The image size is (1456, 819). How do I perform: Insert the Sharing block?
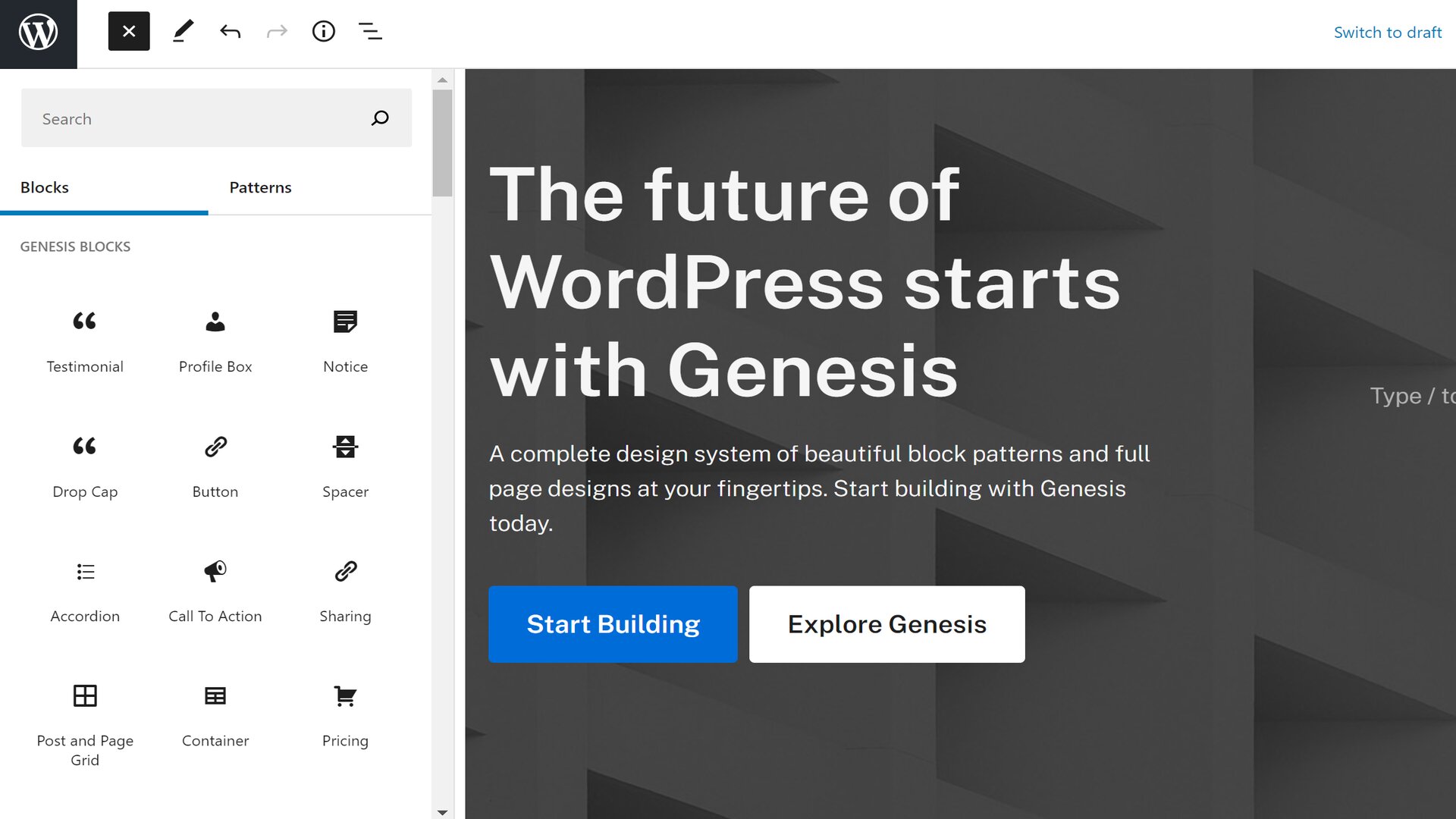[345, 591]
